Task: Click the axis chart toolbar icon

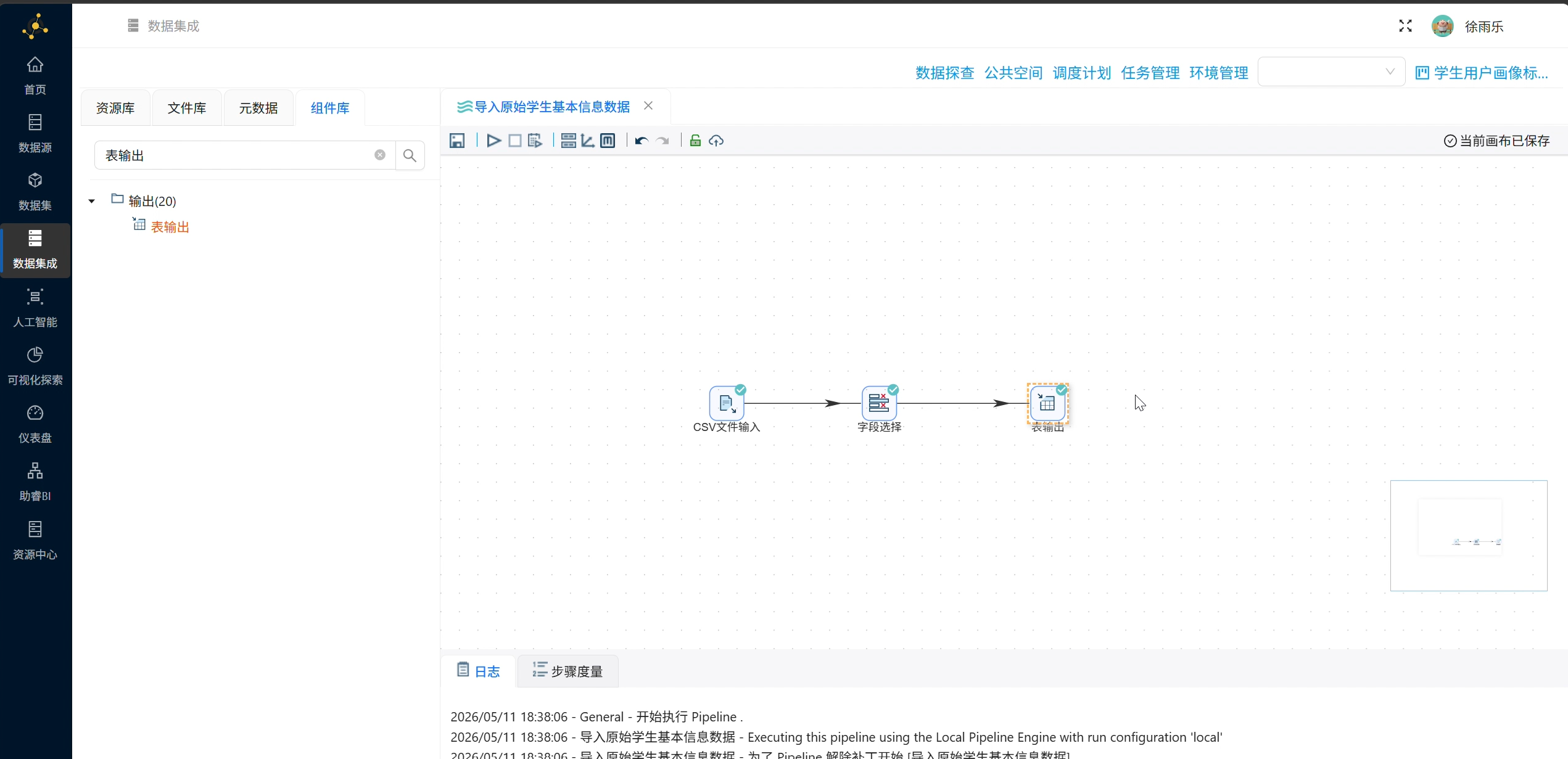Action: (588, 141)
